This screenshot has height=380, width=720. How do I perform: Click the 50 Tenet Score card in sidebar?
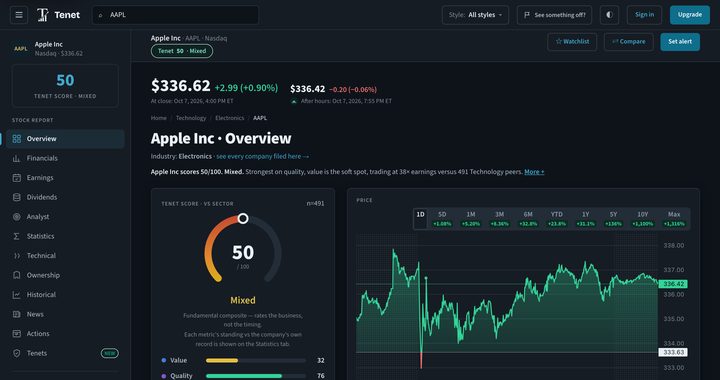click(x=65, y=86)
